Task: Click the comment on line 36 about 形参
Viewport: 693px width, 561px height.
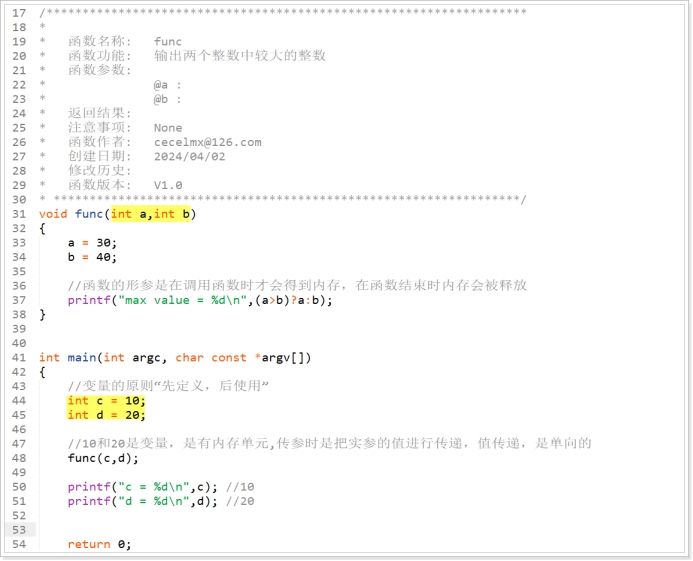Action: (x=297, y=286)
